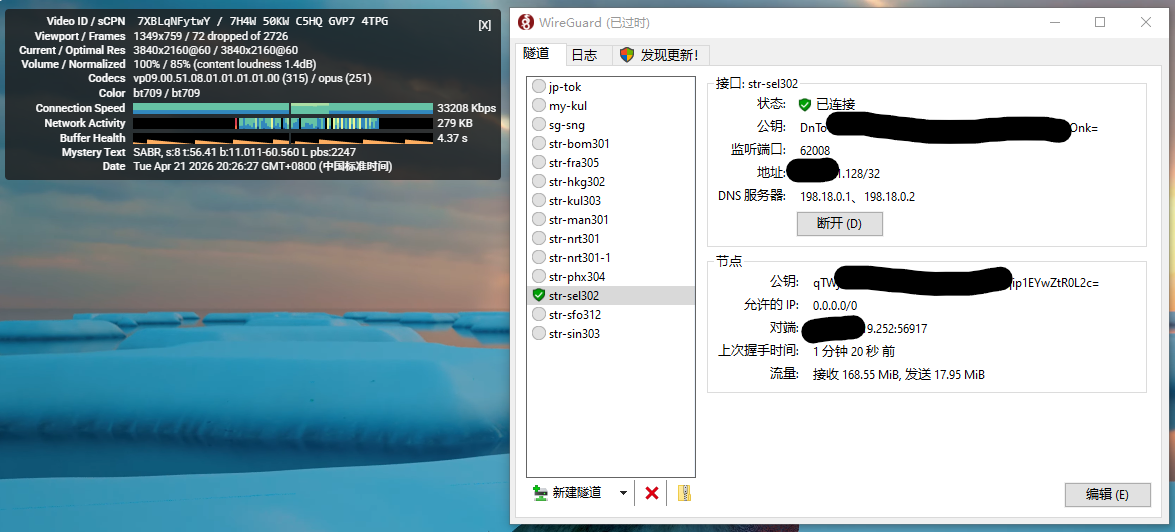Select the str-kul303 tunnel name
This screenshot has width=1175, height=532.
575,201
